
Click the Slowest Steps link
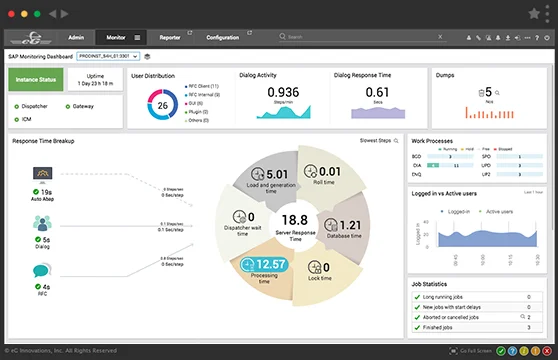(375, 141)
